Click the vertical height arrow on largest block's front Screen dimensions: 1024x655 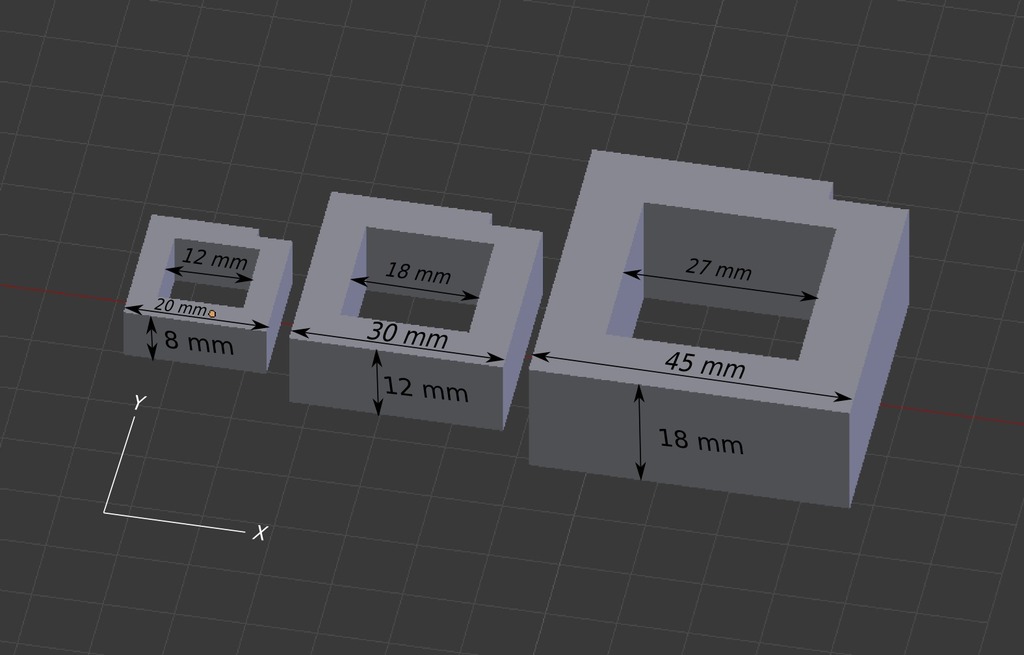[640, 432]
